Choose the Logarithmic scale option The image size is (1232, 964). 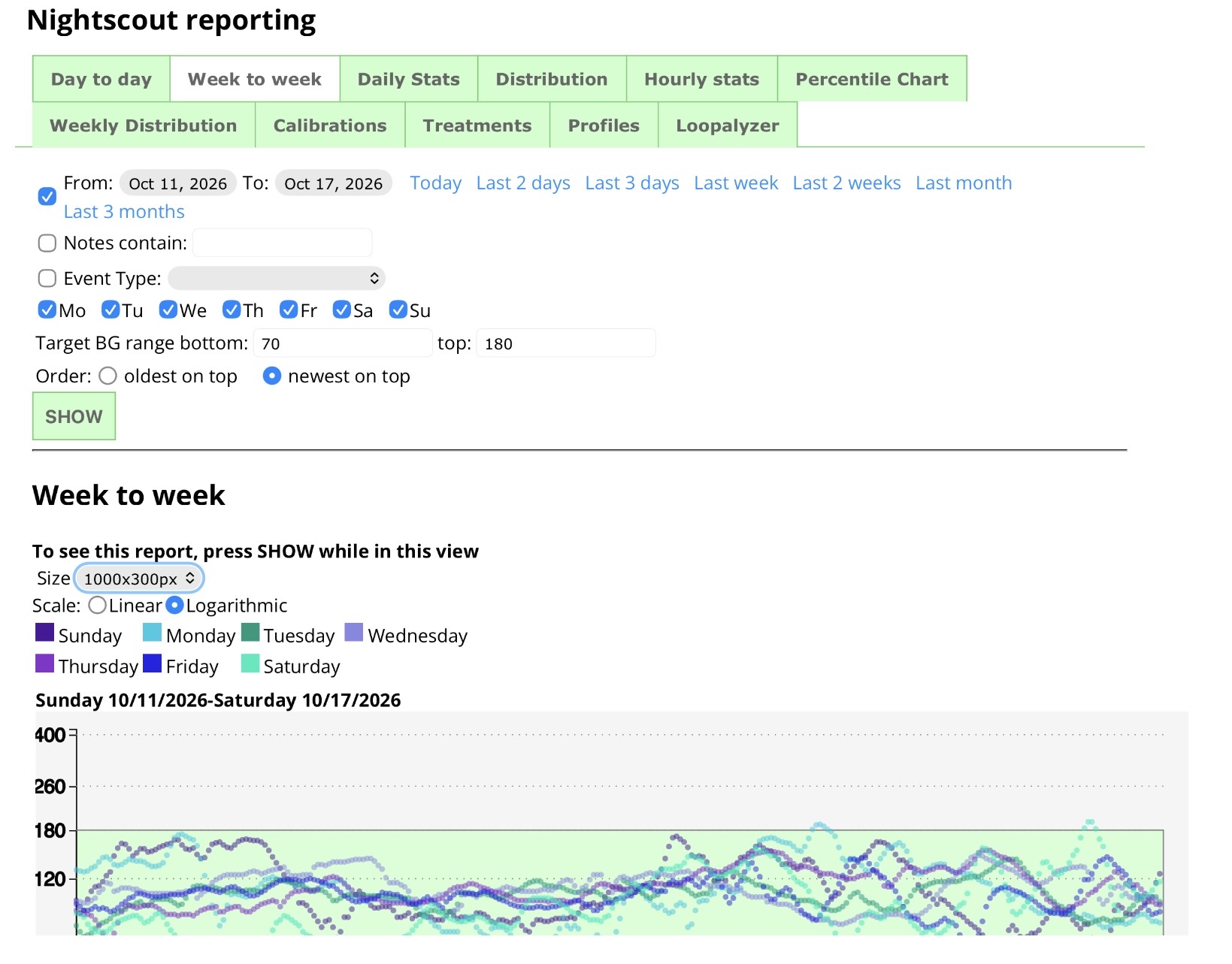(174, 605)
